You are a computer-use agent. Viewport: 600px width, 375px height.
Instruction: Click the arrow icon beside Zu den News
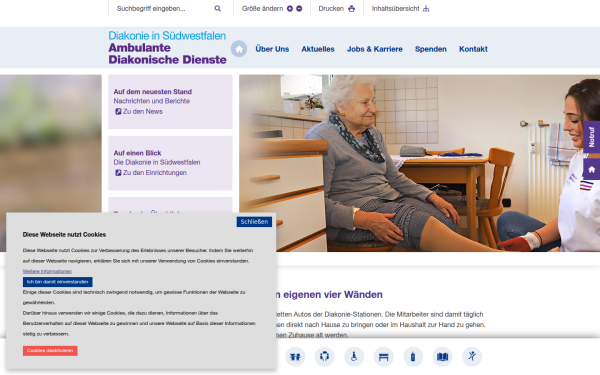click(x=118, y=112)
